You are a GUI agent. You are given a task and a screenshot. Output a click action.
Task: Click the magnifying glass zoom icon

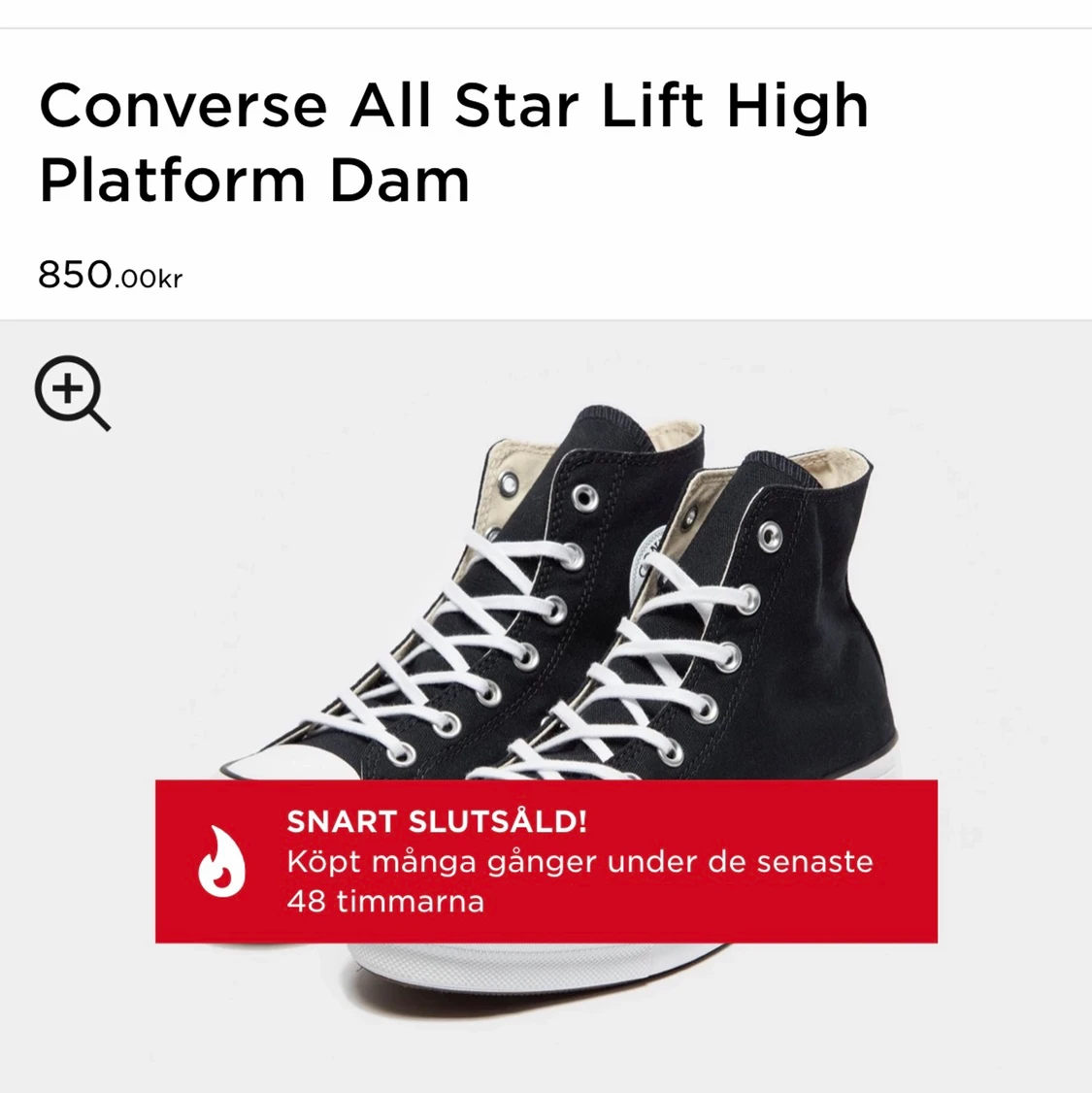[x=73, y=393]
